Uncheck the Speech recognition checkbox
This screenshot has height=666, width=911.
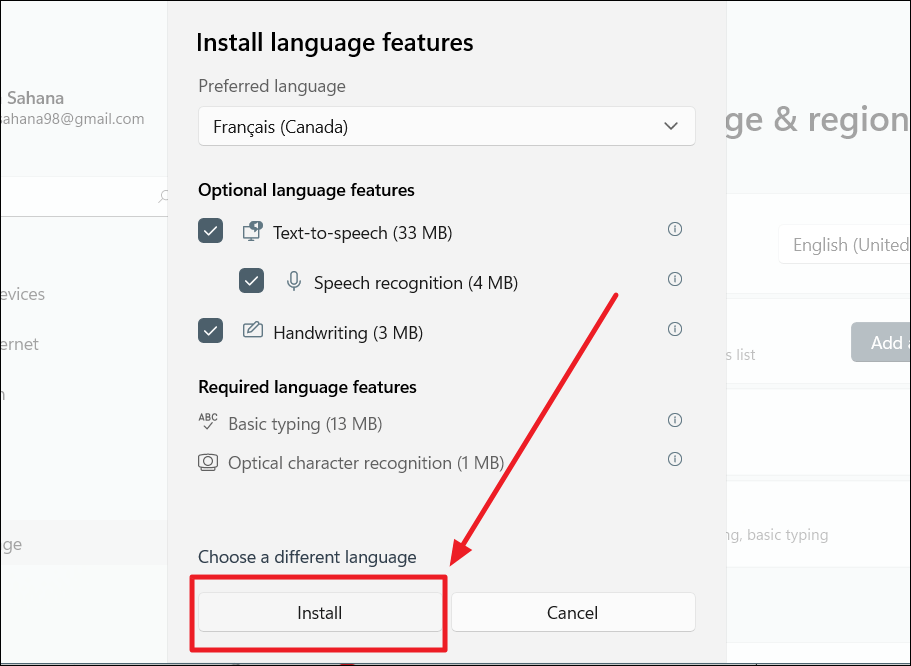pos(252,281)
